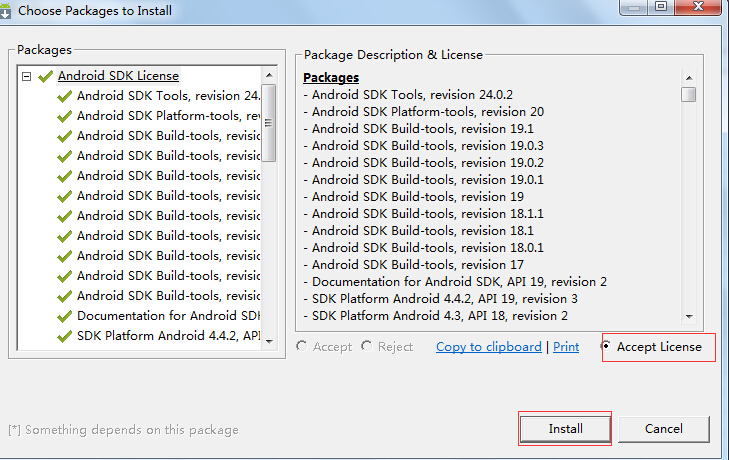Click checkmark icon of Android SDK Tools row
The width and height of the screenshot is (729, 460).
click(64, 96)
